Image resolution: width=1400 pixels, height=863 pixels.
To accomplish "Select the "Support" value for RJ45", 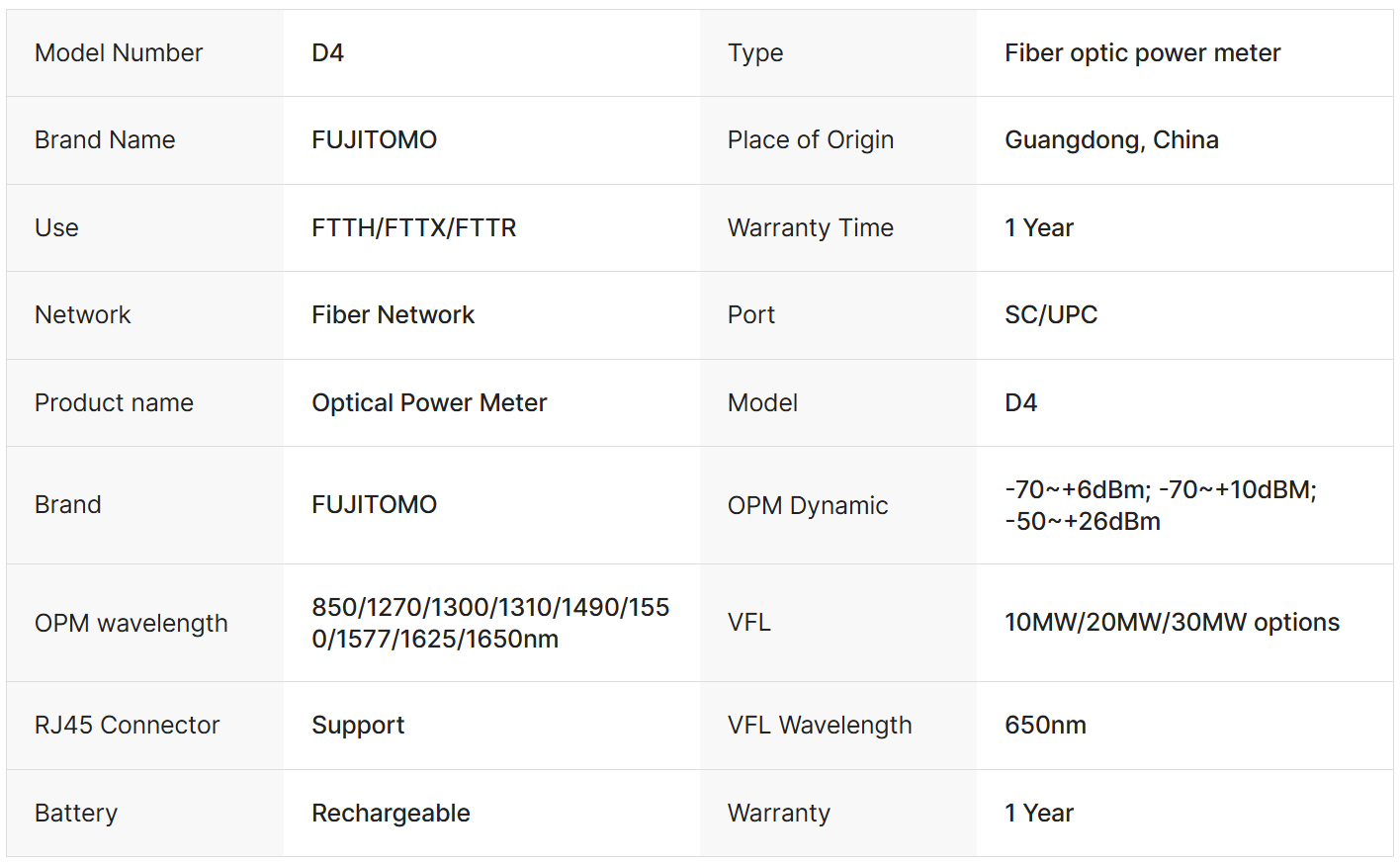I will click(x=358, y=726).
